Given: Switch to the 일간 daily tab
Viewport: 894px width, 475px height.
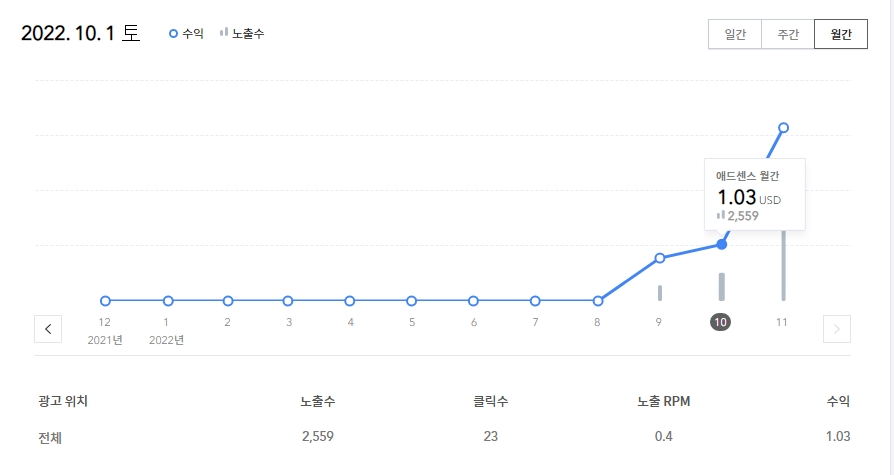Looking at the screenshot, I should click(x=735, y=34).
